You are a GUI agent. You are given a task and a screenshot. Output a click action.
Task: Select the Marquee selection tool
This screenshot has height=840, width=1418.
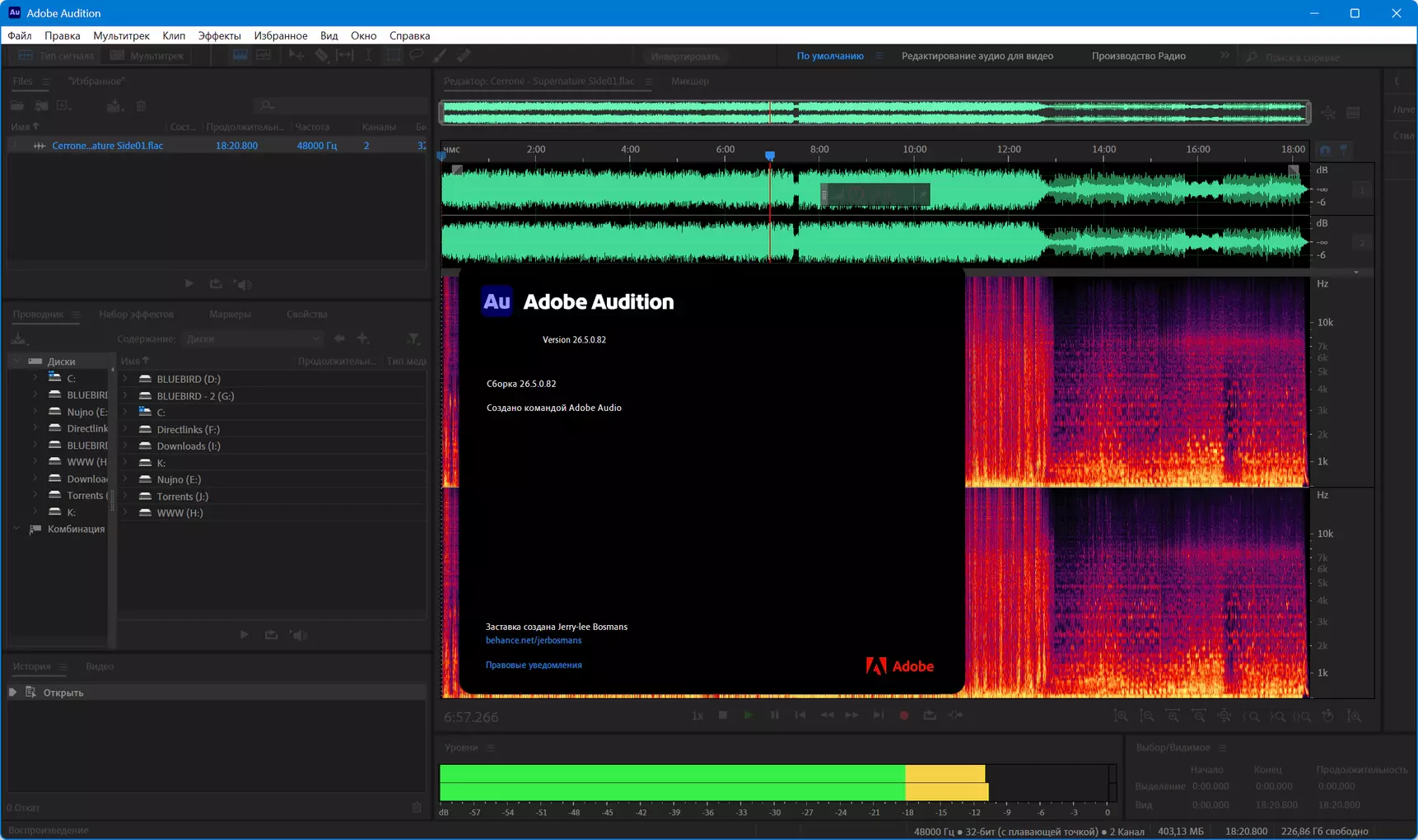coord(393,55)
